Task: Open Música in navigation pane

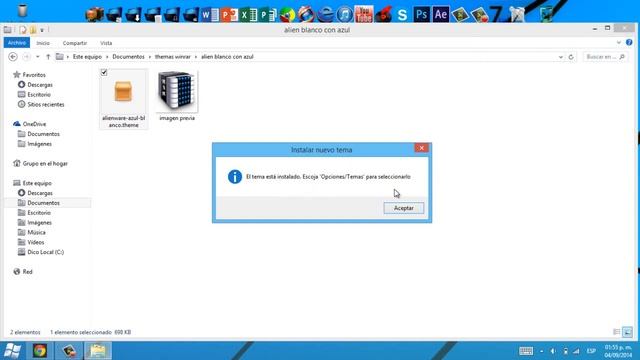Action: click(36, 232)
